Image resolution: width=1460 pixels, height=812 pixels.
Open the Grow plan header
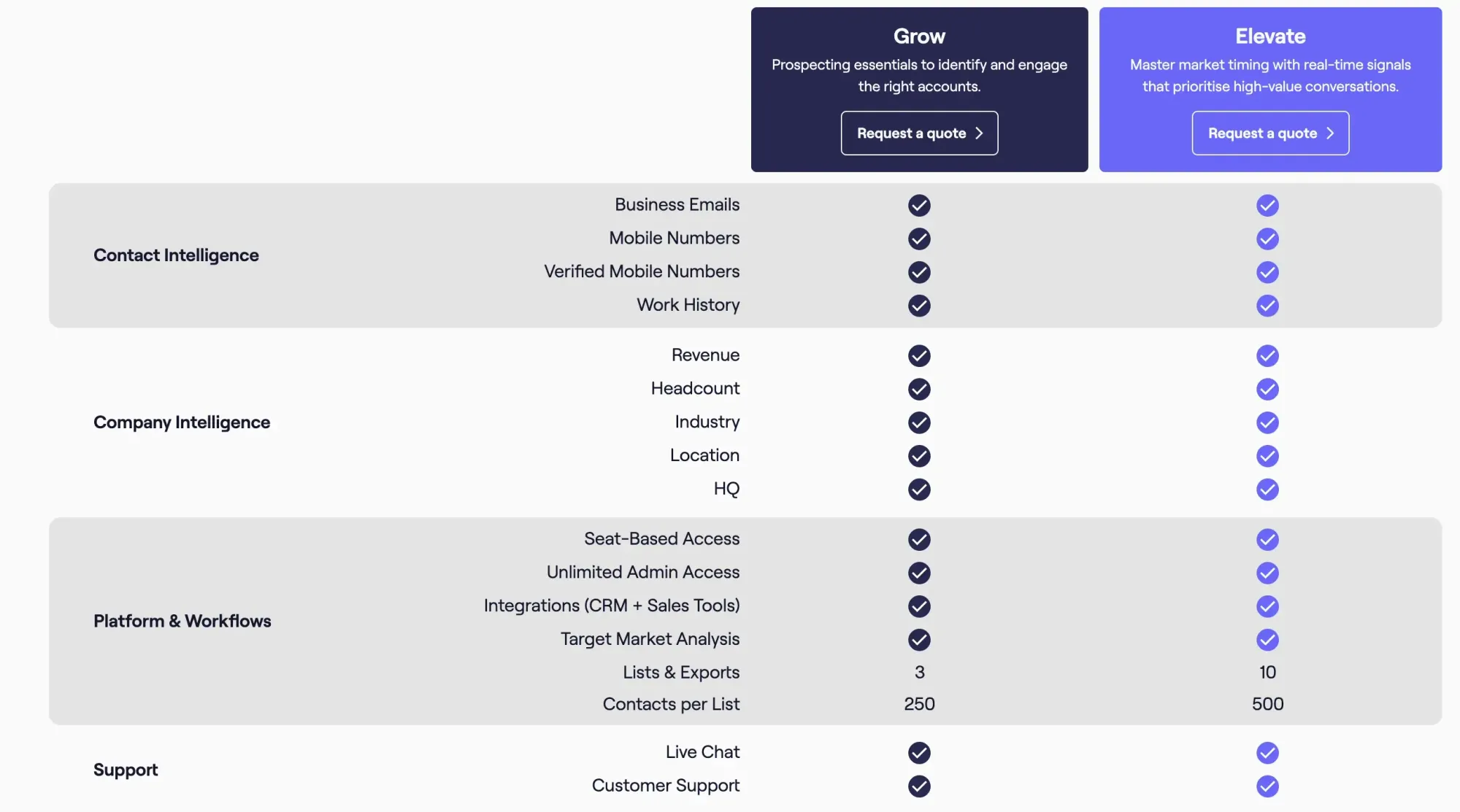pos(919,36)
